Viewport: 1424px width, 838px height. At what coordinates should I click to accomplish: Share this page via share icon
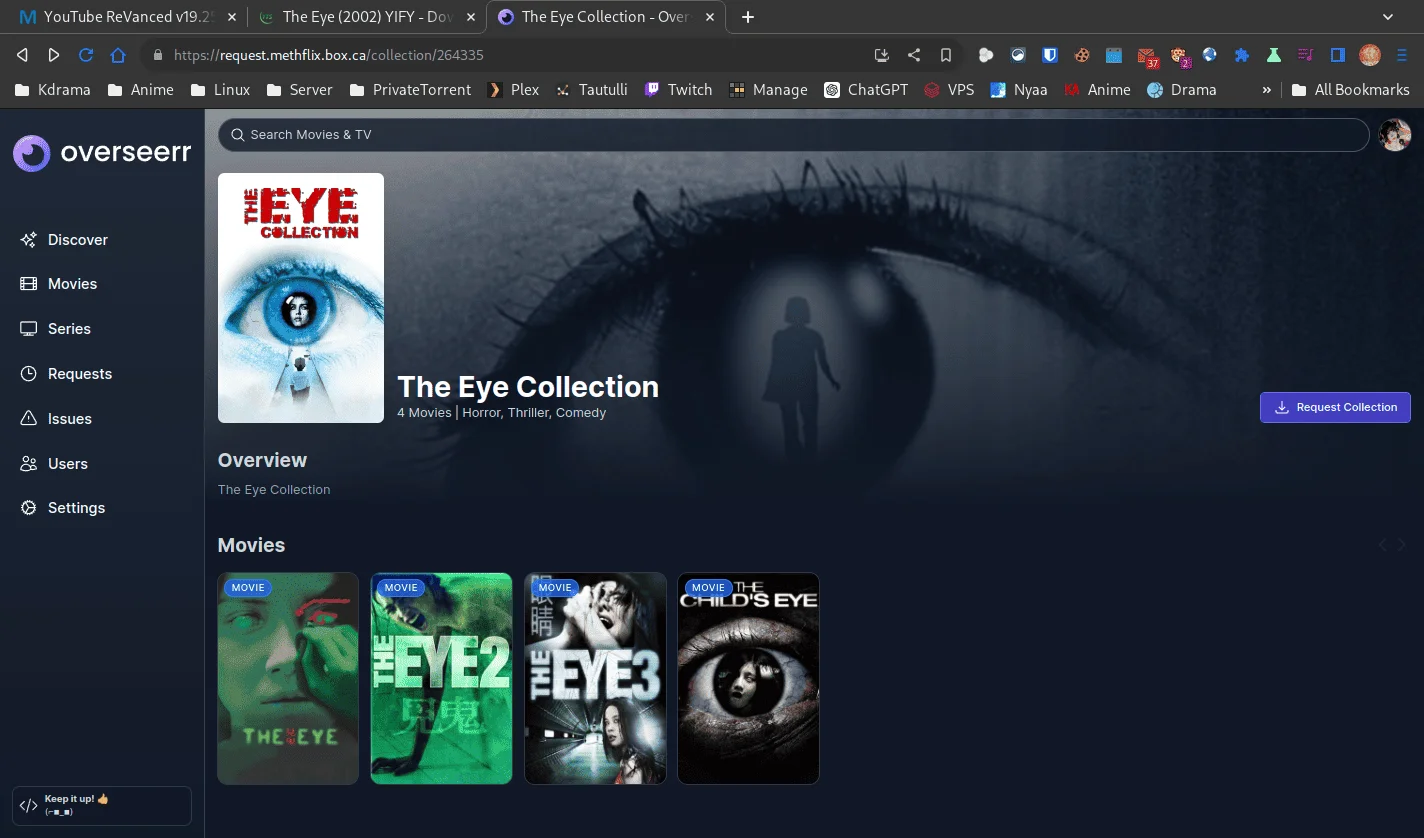pyautogui.click(x=914, y=55)
